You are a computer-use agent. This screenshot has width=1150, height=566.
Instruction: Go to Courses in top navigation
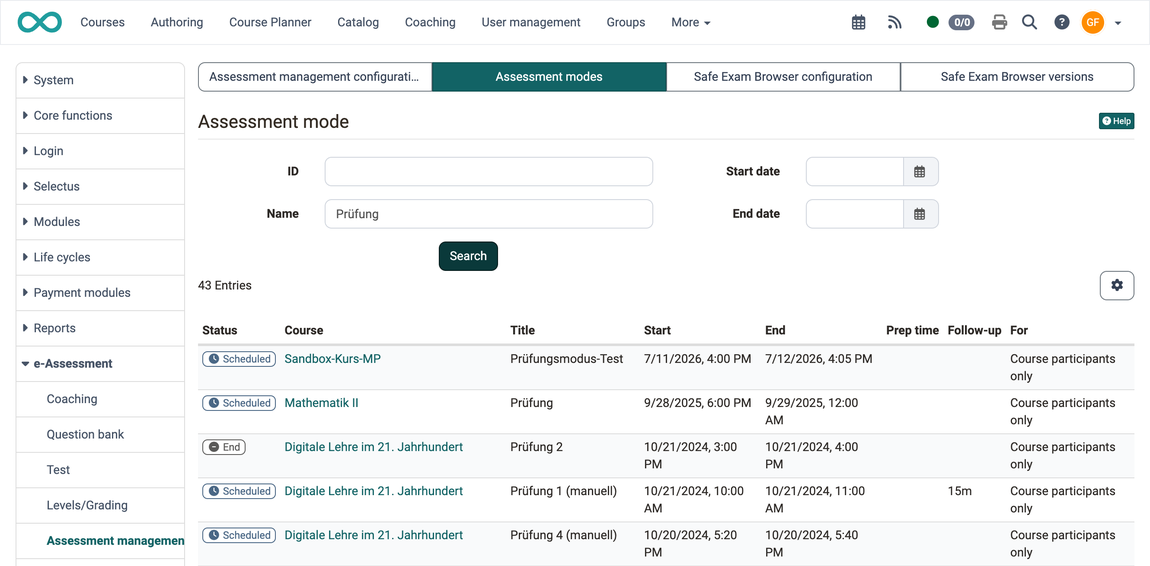pyautogui.click(x=103, y=23)
